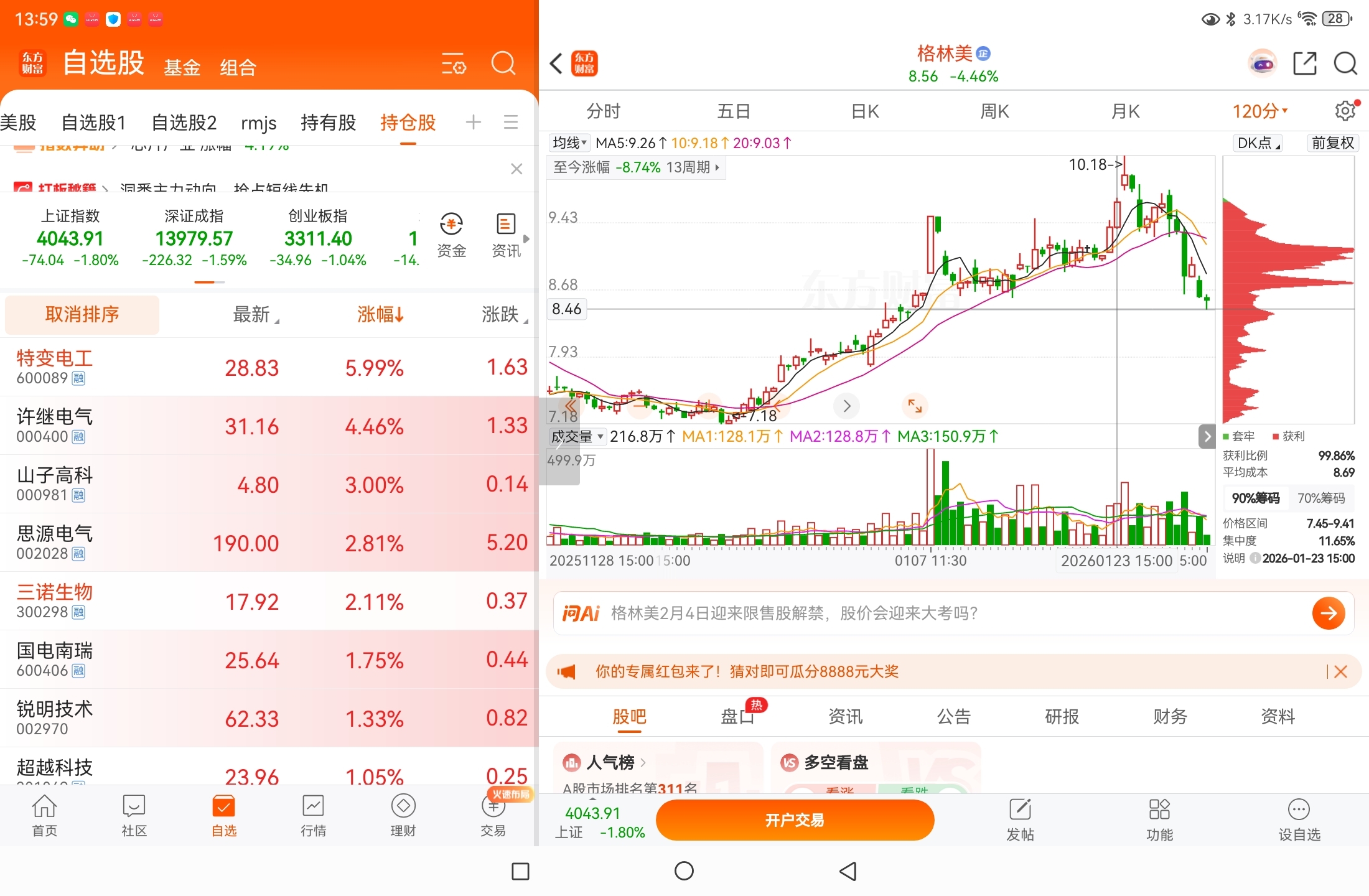Expand chart to fullscreen icon
This screenshot has width=1369, height=896.
click(915, 406)
